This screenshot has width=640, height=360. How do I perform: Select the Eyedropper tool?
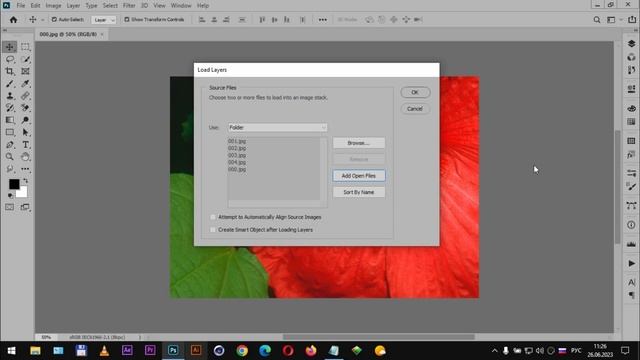[x=25, y=84]
